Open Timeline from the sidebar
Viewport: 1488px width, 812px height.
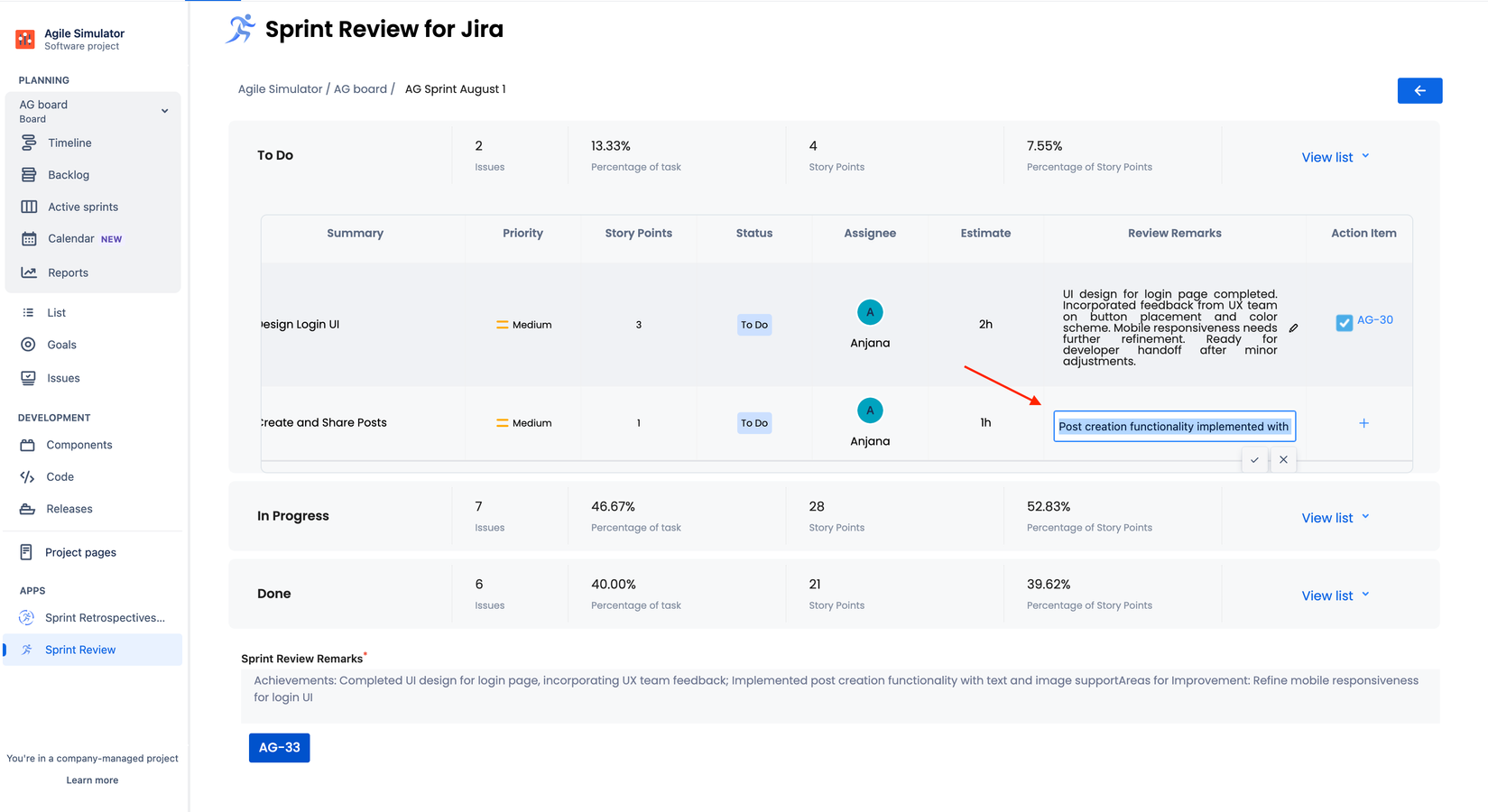[x=69, y=143]
